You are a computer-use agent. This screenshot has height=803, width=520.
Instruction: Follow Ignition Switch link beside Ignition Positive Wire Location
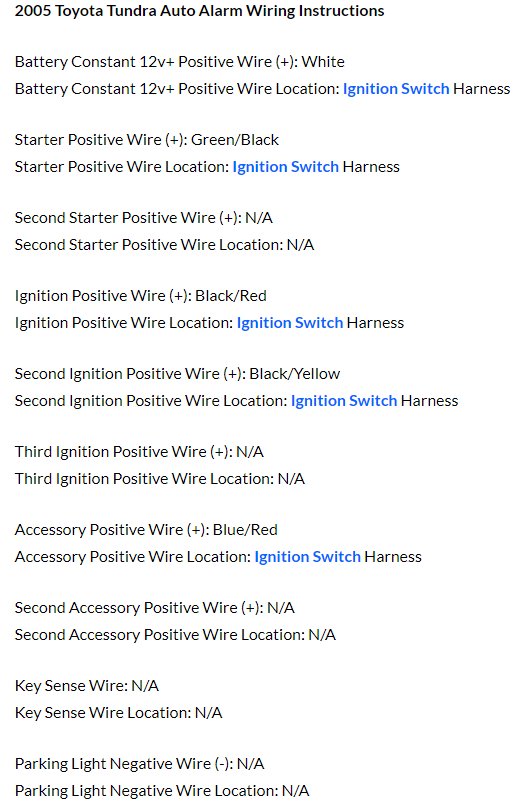tap(289, 323)
